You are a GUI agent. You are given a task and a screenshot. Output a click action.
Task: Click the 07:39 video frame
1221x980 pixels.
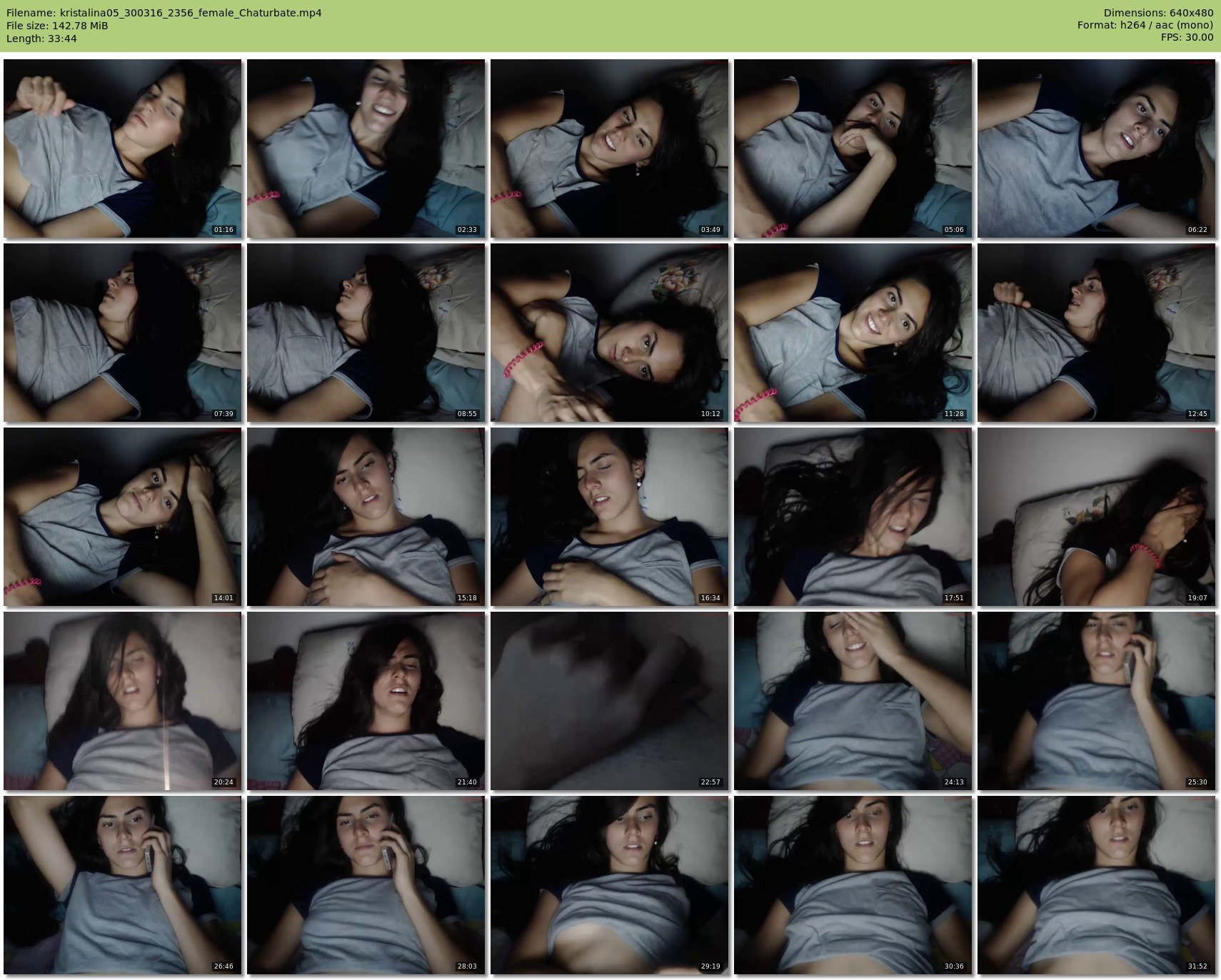point(123,333)
